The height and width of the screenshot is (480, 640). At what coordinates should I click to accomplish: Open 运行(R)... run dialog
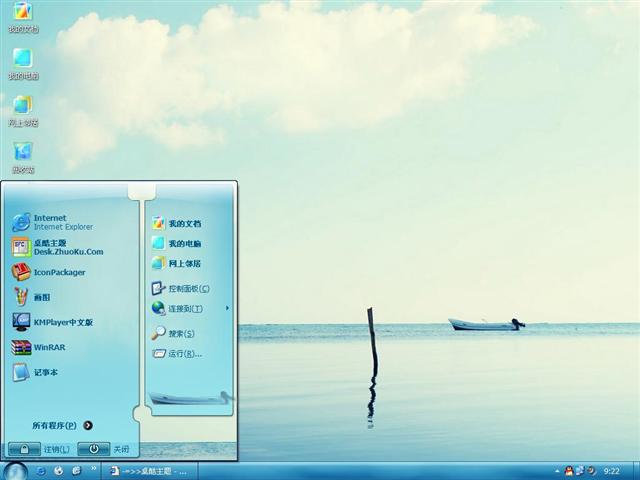(x=184, y=353)
